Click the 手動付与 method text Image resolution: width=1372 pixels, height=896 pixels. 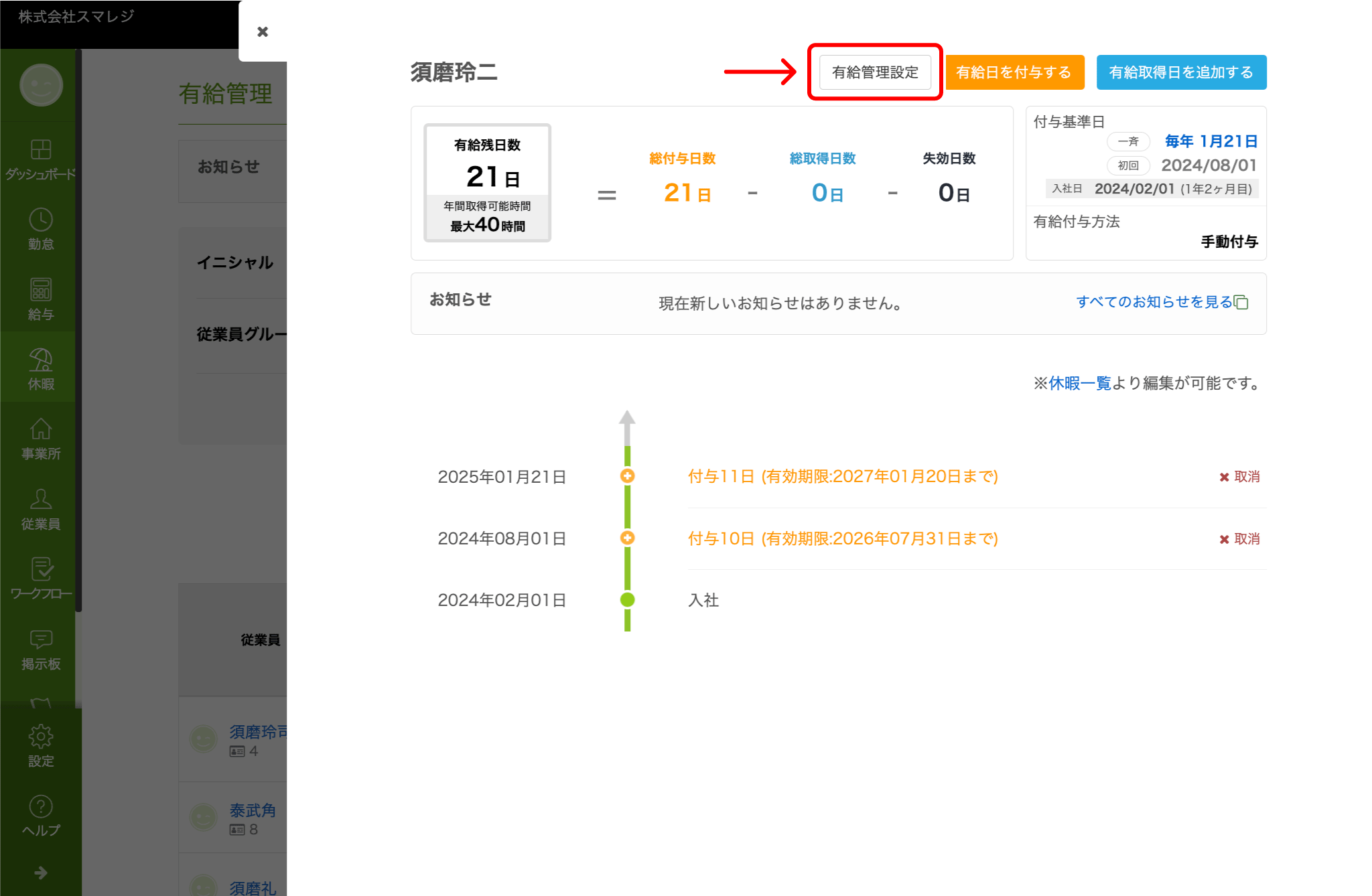pos(1229,242)
